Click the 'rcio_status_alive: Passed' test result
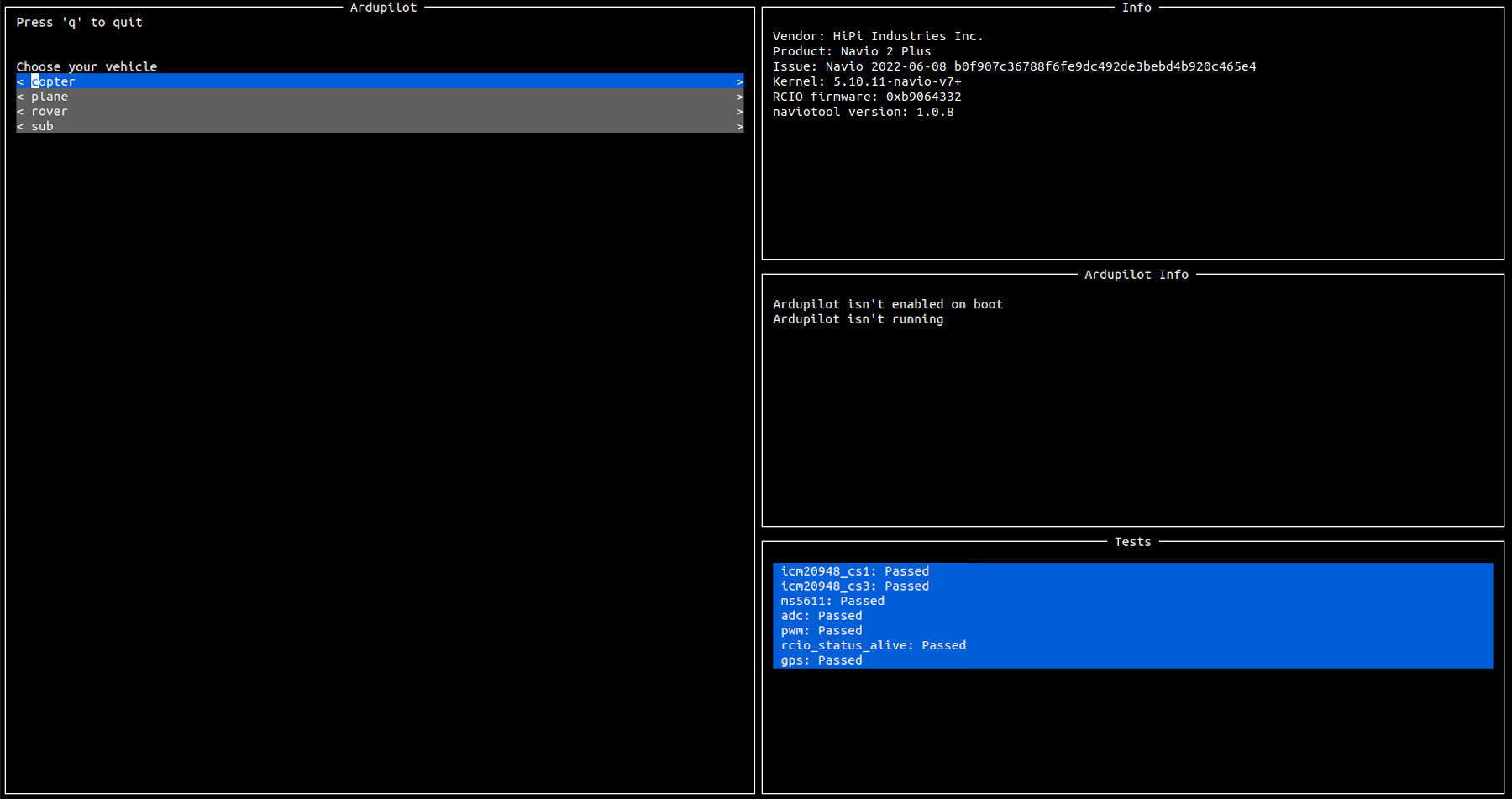1512x799 pixels. [x=874, y=645]
